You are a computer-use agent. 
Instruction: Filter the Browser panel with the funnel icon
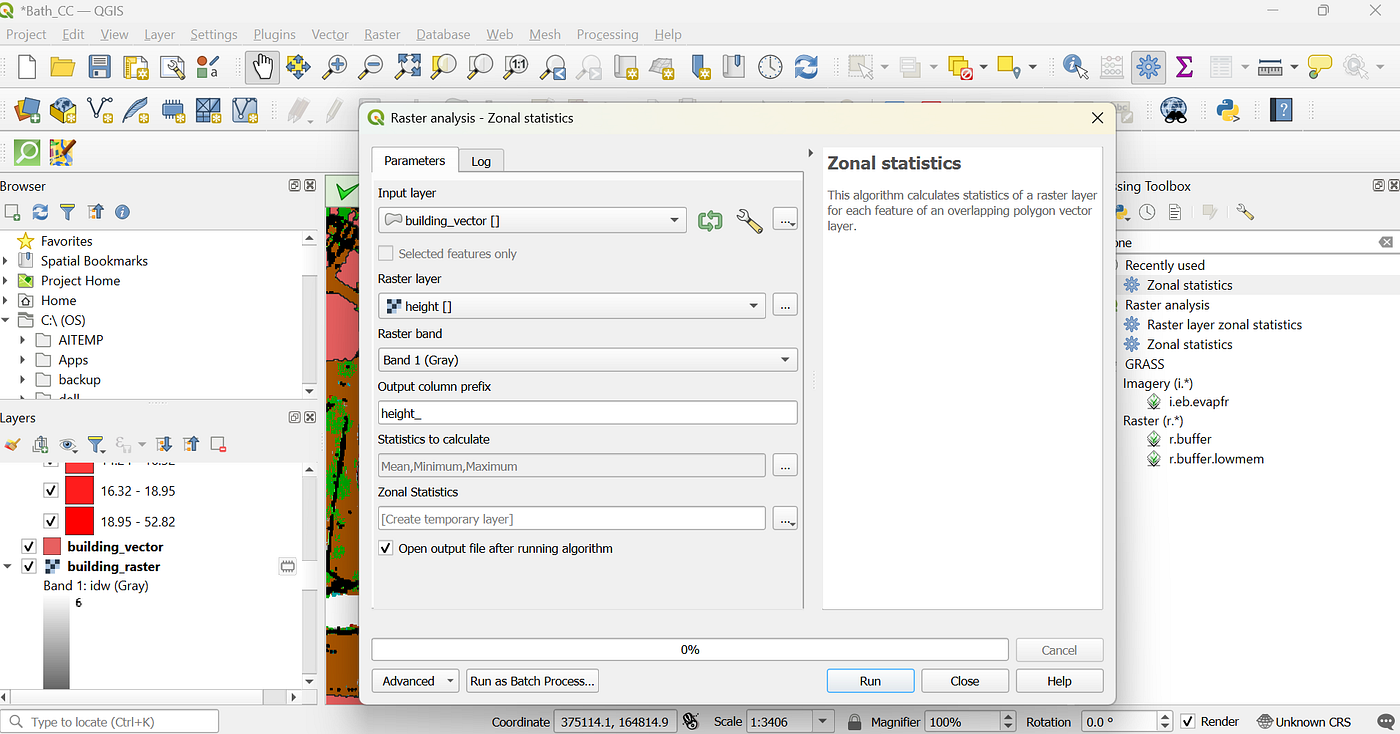coord(67,212)
